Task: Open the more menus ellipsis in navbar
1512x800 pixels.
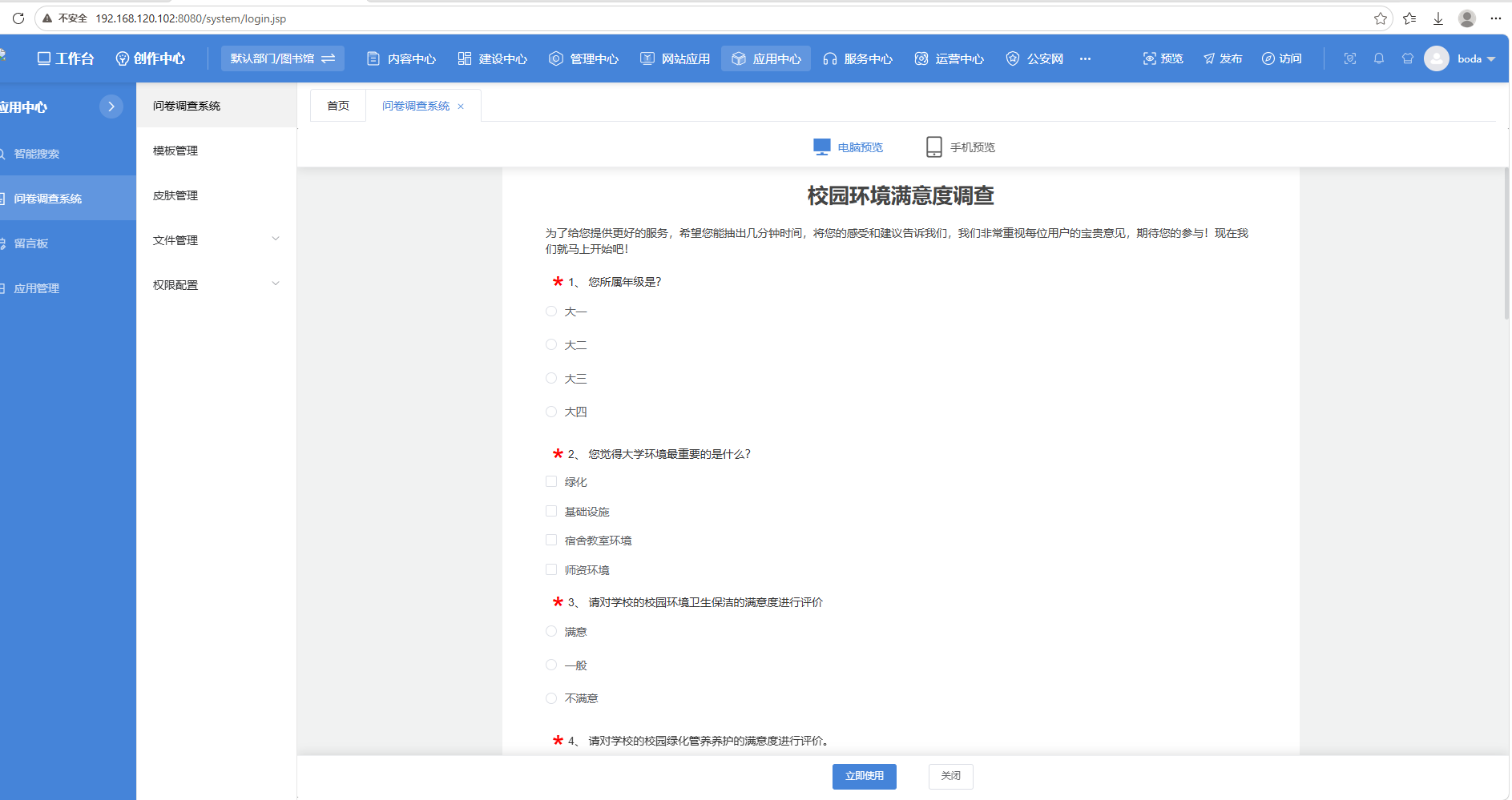Action: (1085, 58)
